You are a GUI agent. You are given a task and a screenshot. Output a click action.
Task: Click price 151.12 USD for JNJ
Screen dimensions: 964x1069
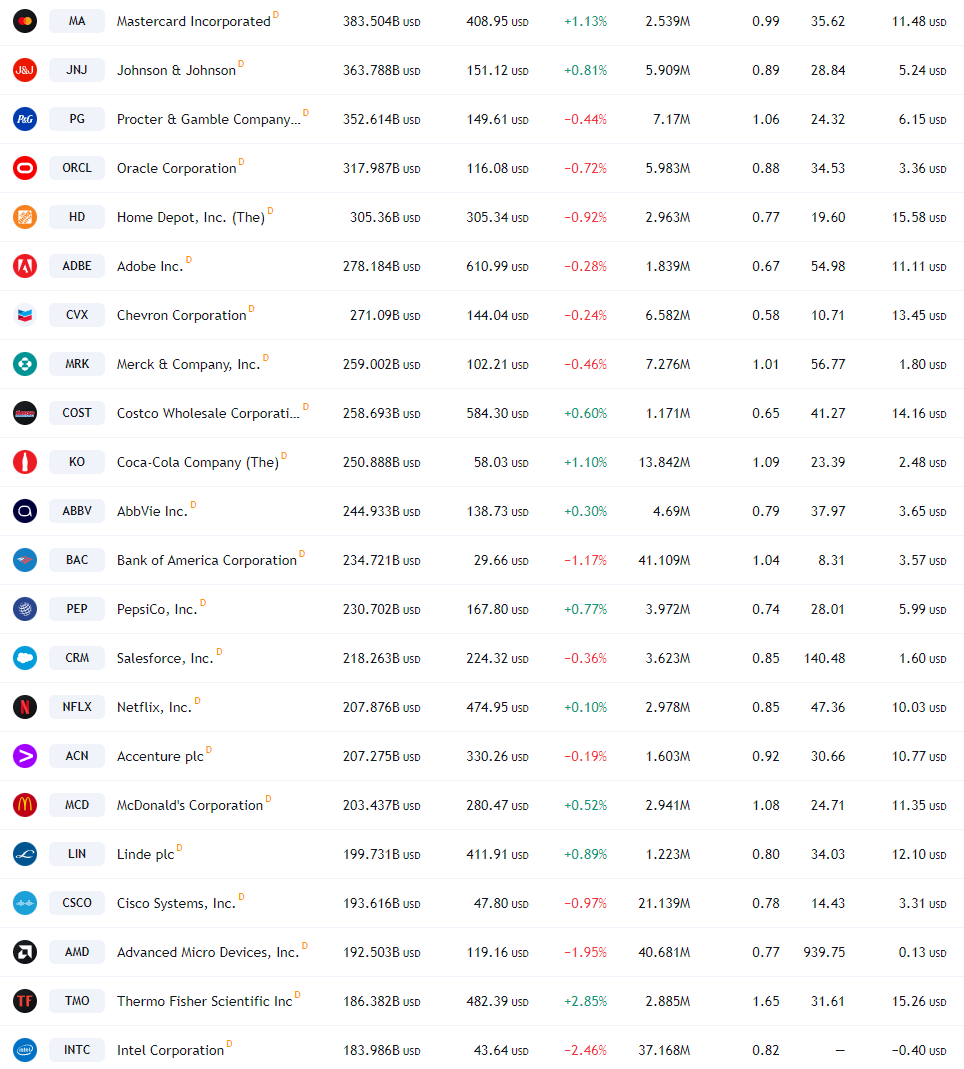pos(498,71)
